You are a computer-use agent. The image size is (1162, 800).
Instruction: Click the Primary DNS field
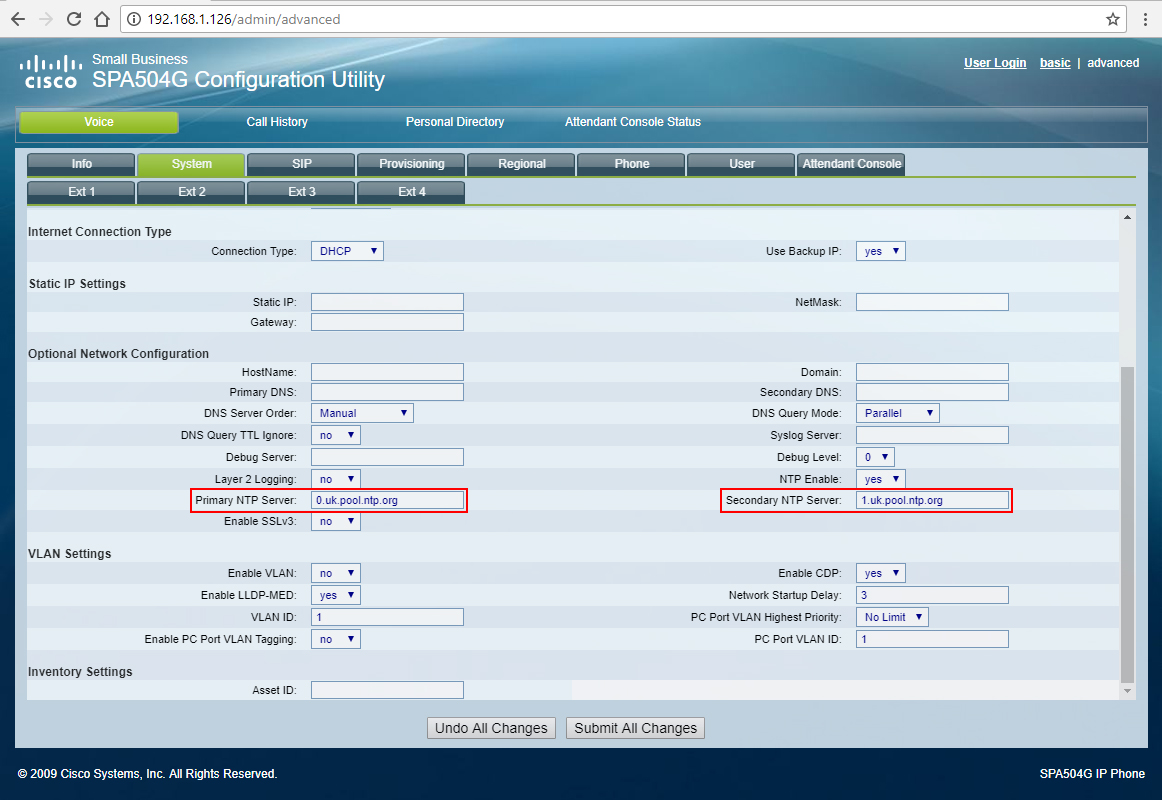point(387,392)
